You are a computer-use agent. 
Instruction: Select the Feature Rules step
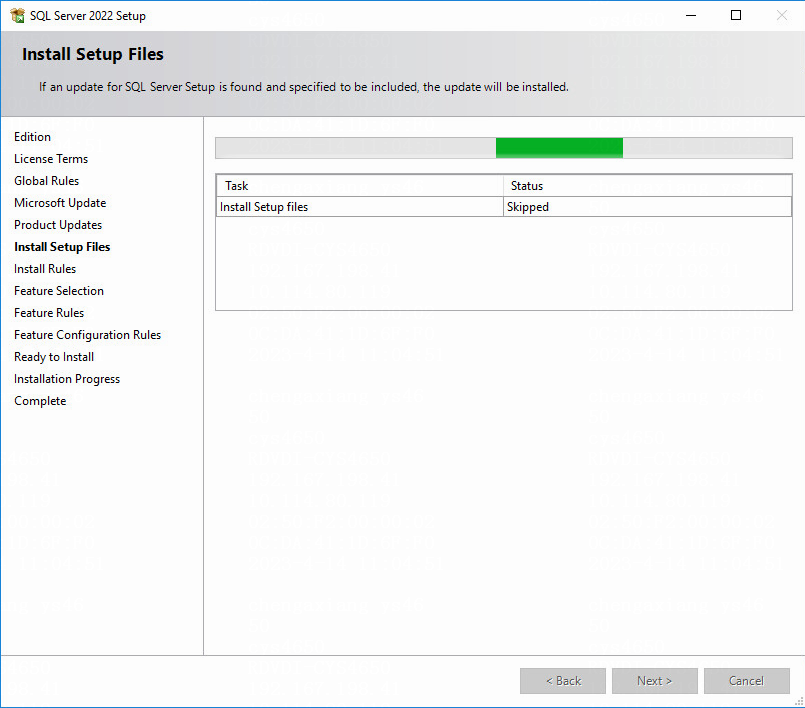[49, 313]
